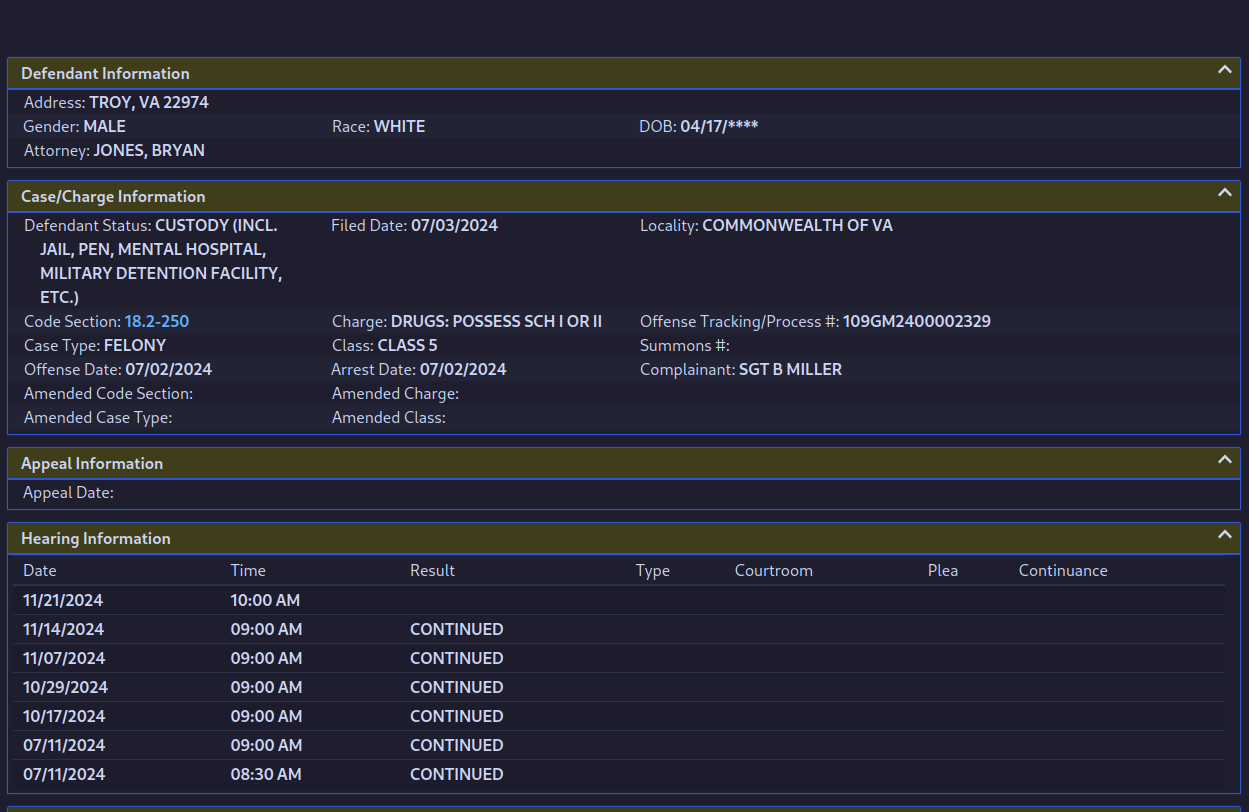
Task: Click DOB value 04/17/****
Action: (719, 126)
